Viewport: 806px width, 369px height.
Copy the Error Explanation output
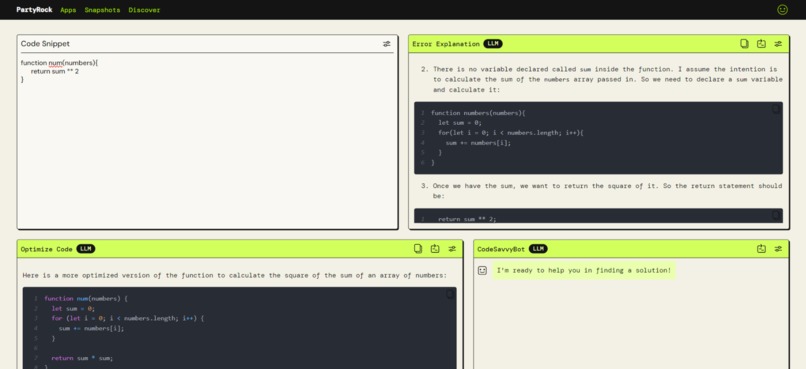coord(744,44)
